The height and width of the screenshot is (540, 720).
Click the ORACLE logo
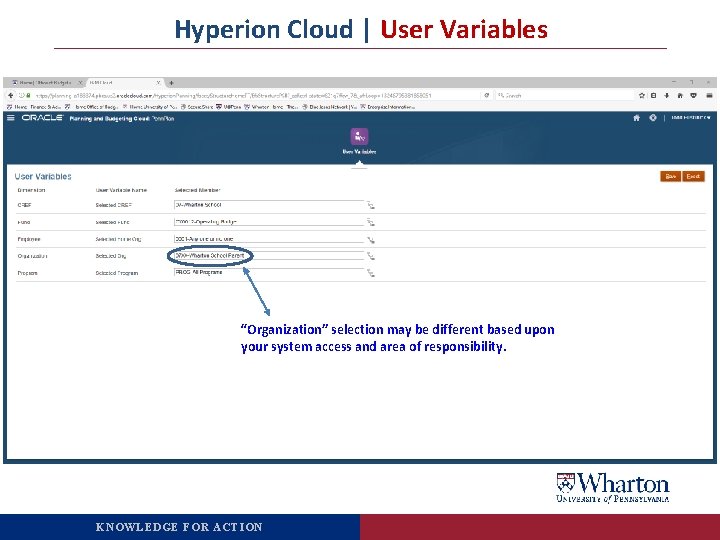click(42, 118)
